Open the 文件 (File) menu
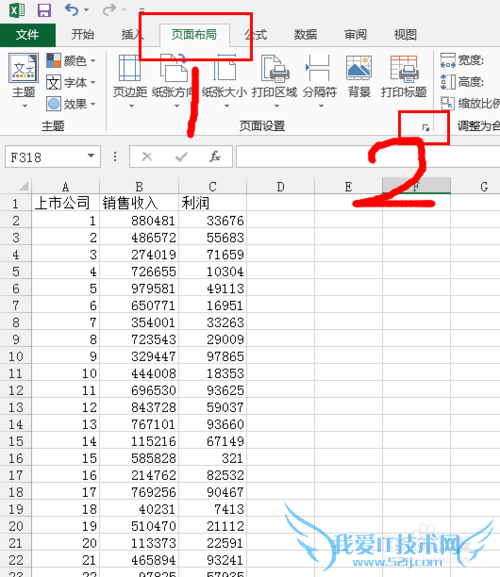Screen dimensions: 500x577 coord(28,35)
